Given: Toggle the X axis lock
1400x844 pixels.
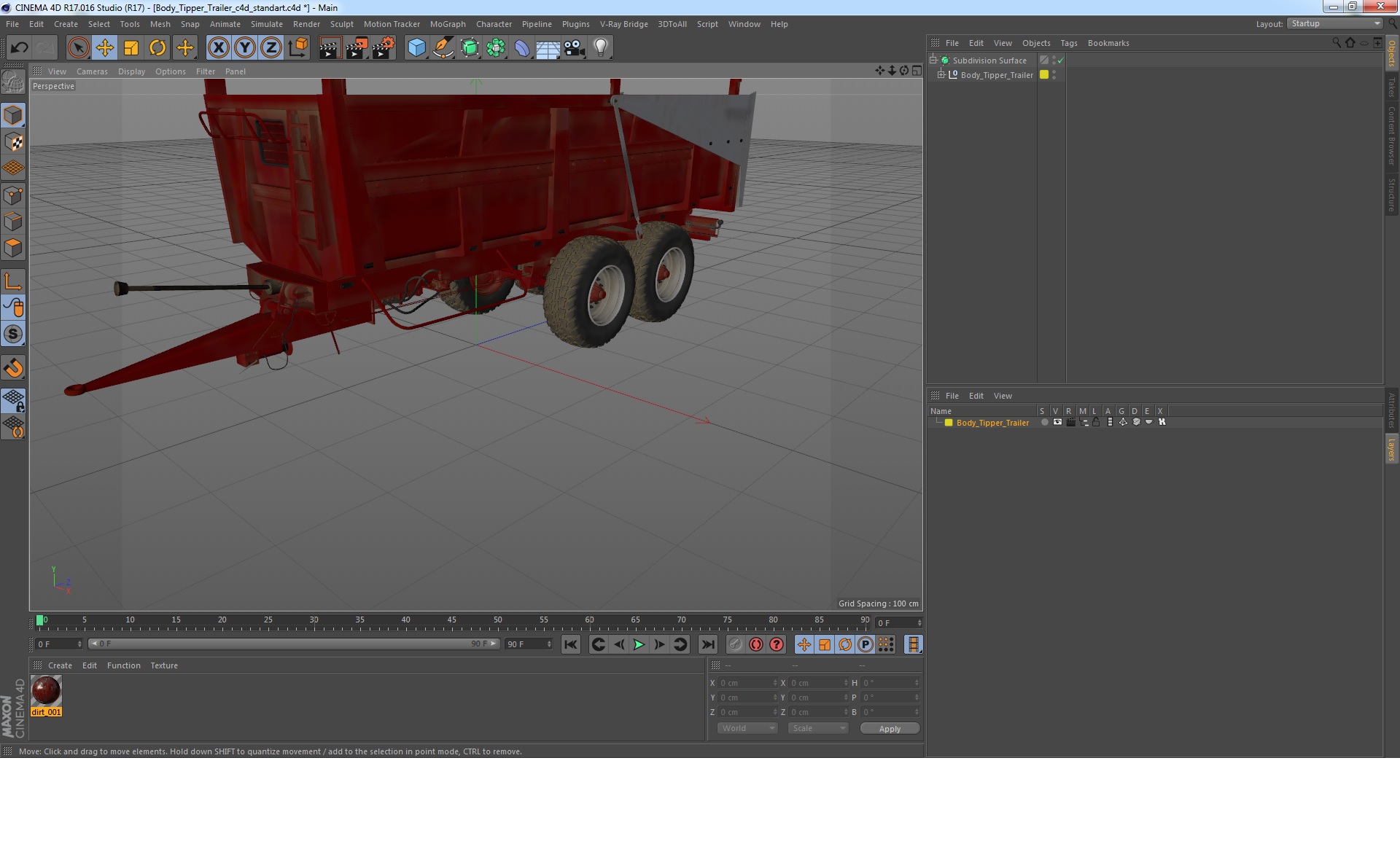Looking at the screenshot, I should click(218, 48).
